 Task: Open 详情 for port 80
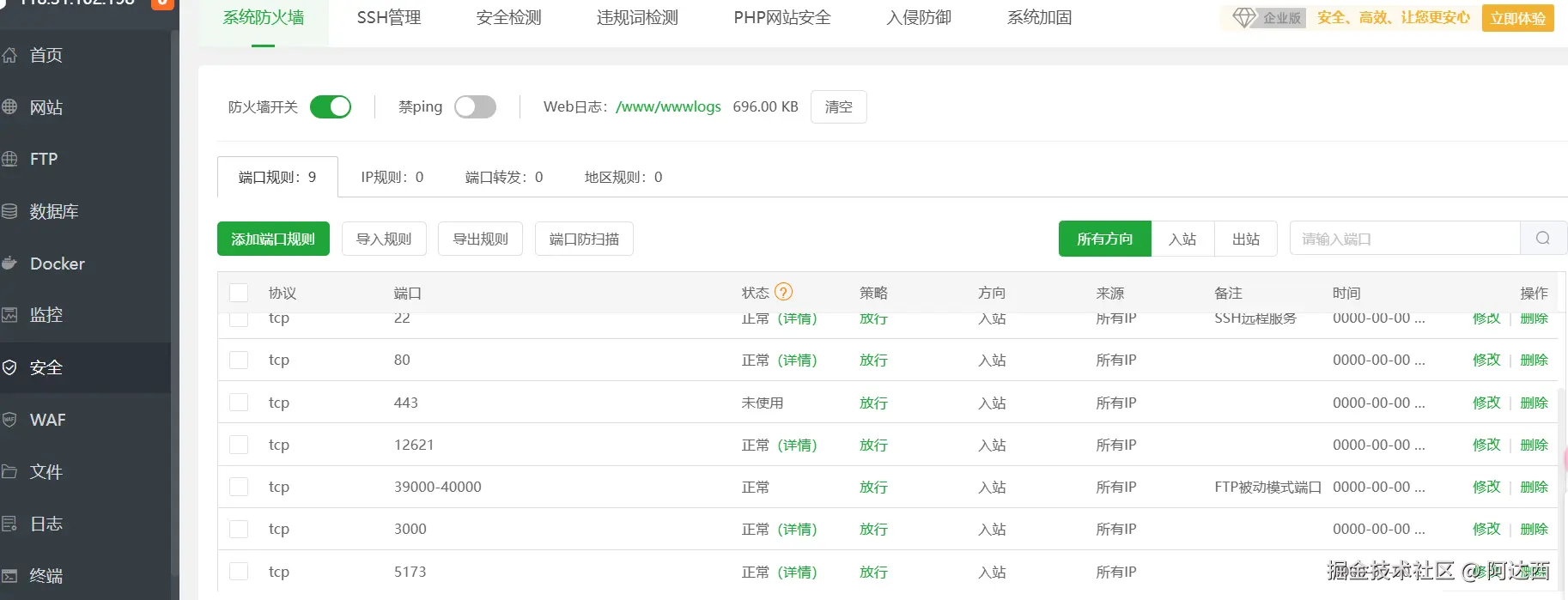798,360
